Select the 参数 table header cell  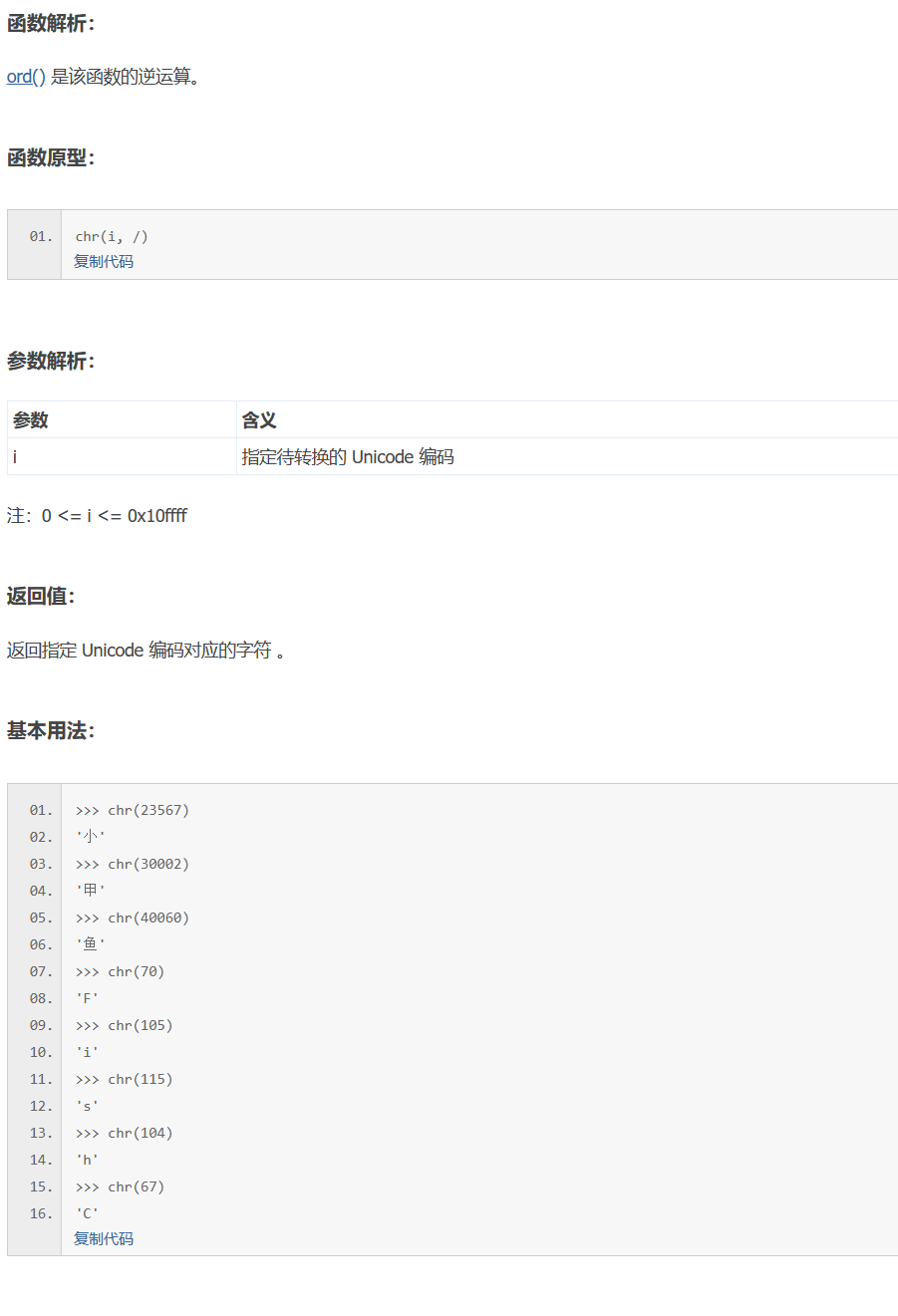click(24, 419)
